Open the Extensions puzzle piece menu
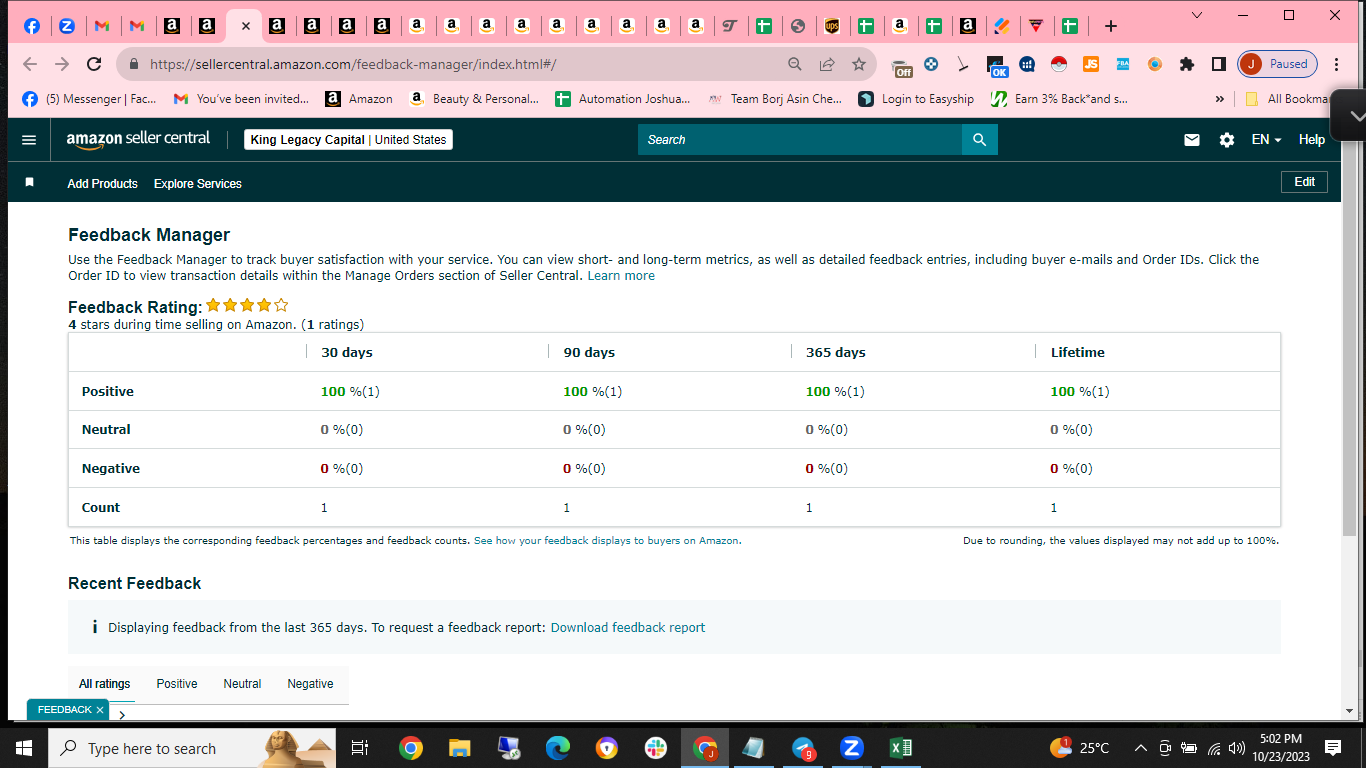Viewport: 1366px width, 768px height. coord(1187,64)
